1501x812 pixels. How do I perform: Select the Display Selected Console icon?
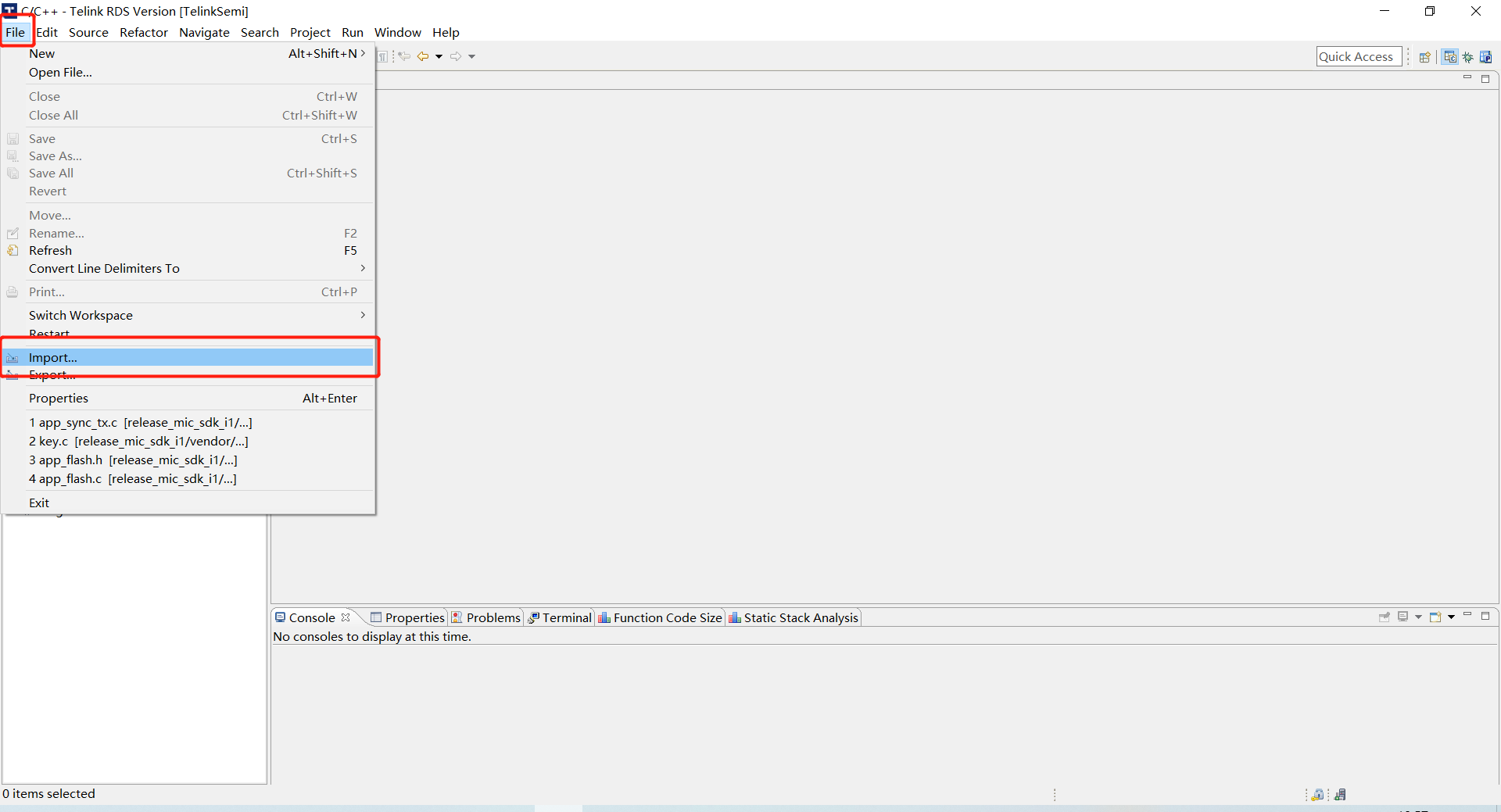coord(1404,617)
